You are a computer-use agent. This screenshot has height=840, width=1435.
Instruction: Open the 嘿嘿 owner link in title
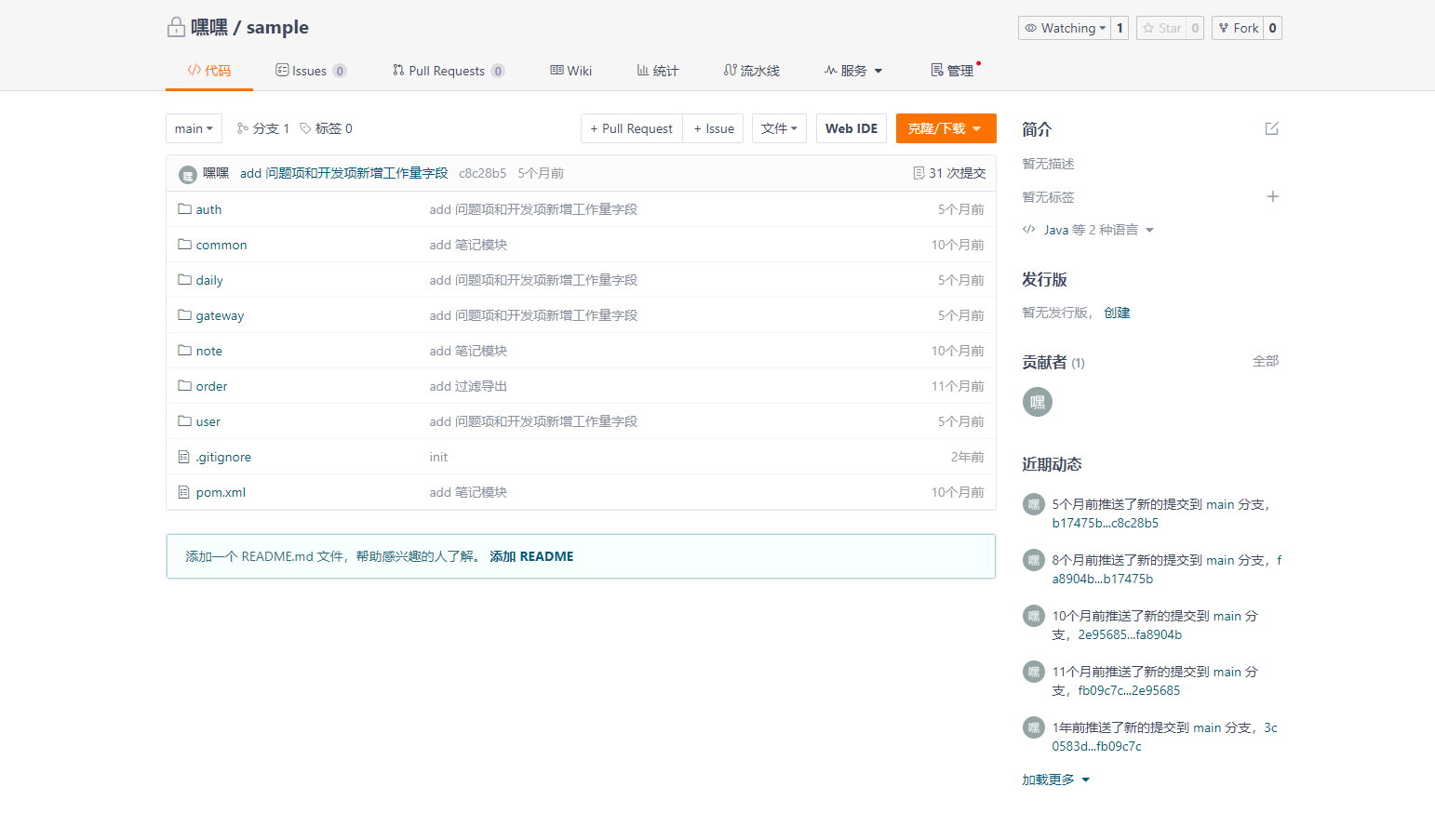(x=209, y=27)
